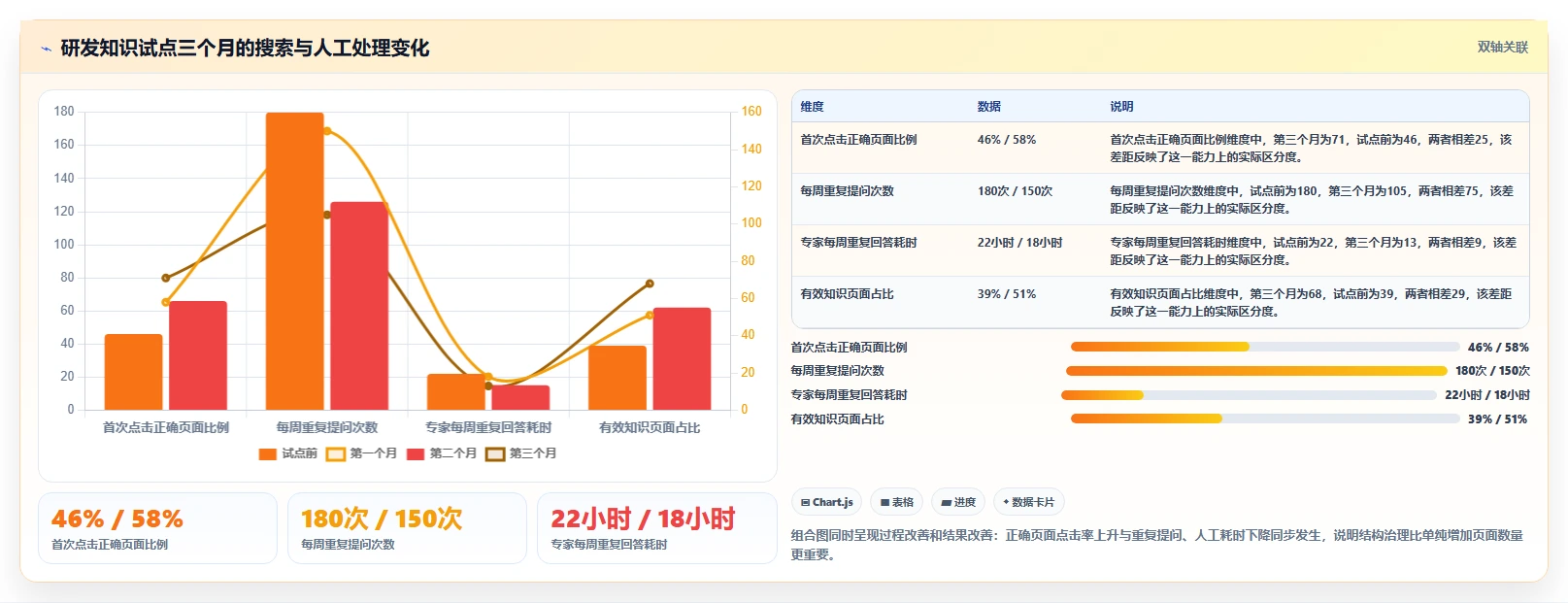The height and width of the screenshot is (603, 1568).
Task: Click the table cell reading 39% / 51%
Action: tap(1007, 294)
